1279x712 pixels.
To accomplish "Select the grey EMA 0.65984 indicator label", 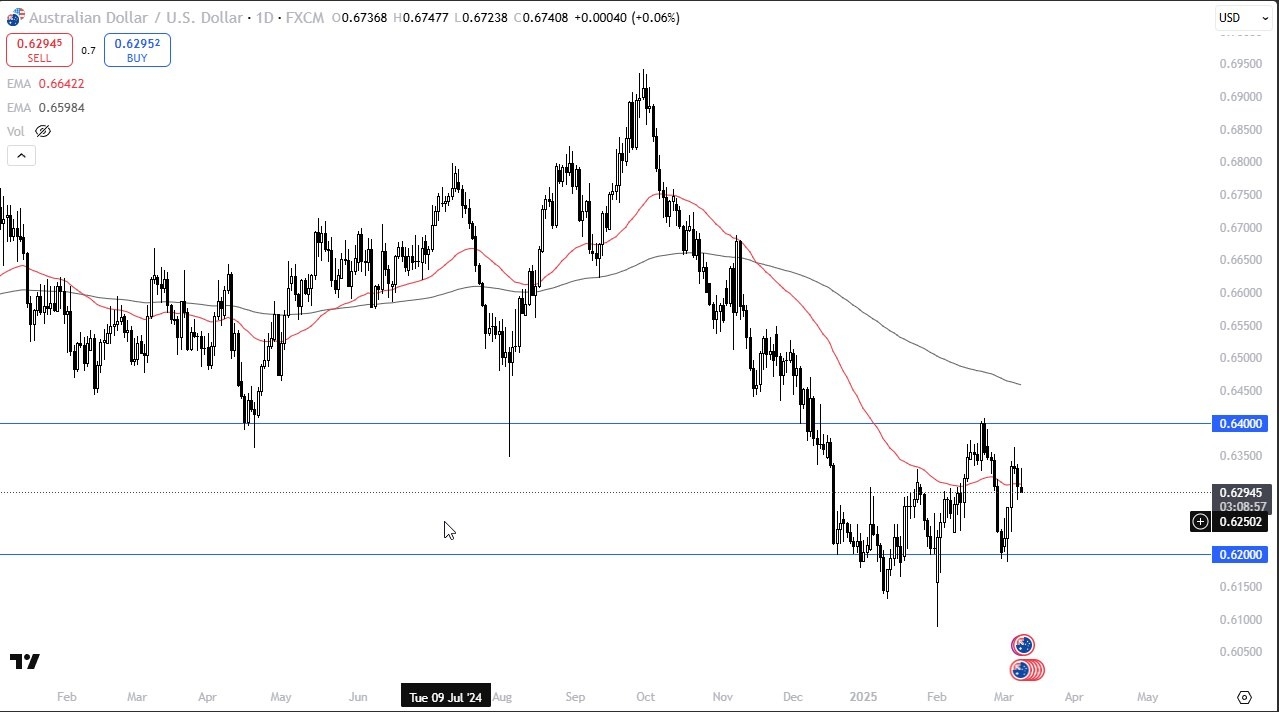I will [x=45, y=108].
